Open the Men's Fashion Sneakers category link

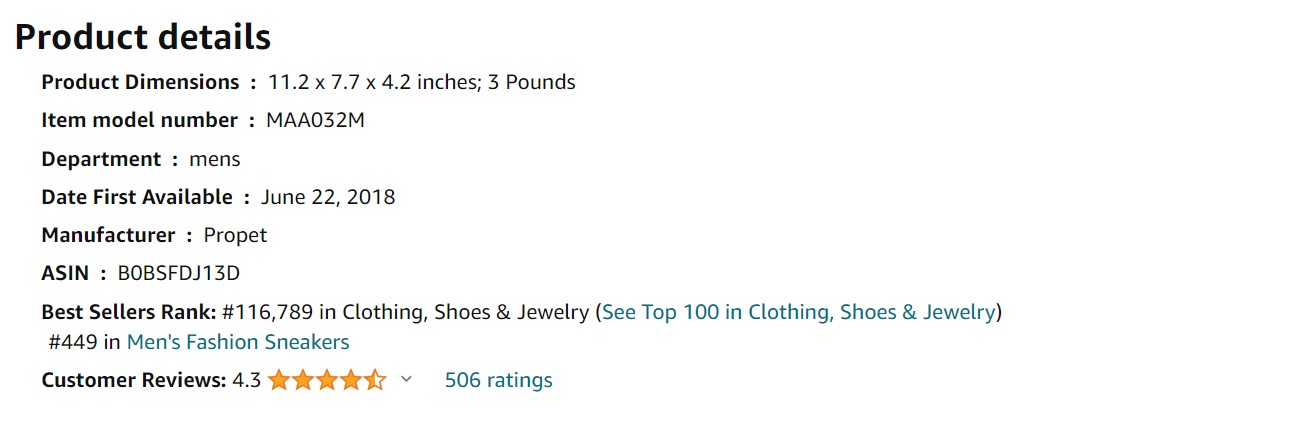(x=238, y=342)
